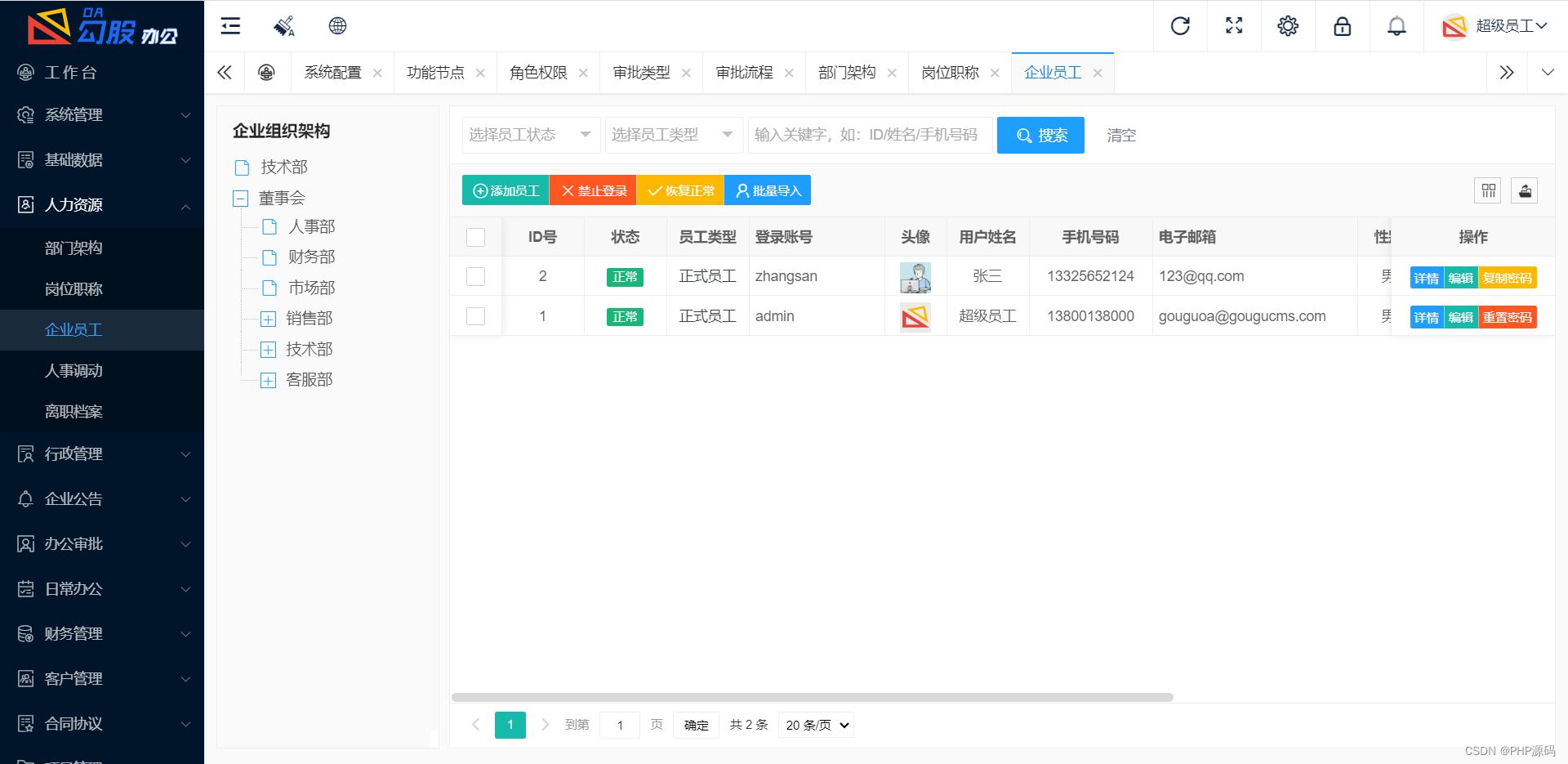This screenshot has height=764, width=1568.
Task: Click the clear cache brush icon
Action: point(283,26)
